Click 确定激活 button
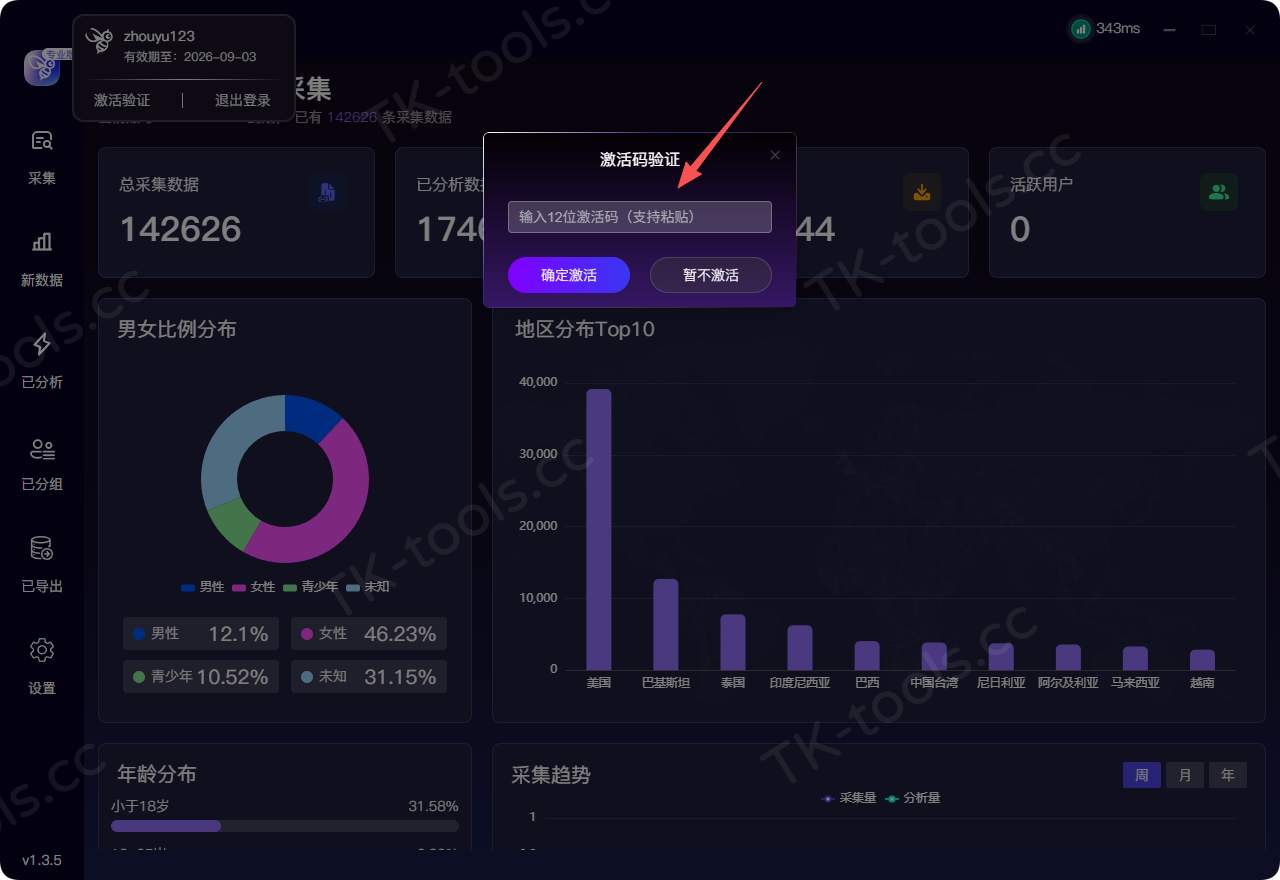Image resolution: width=1280 pixels, height=880 pixels. click(569, 275)
